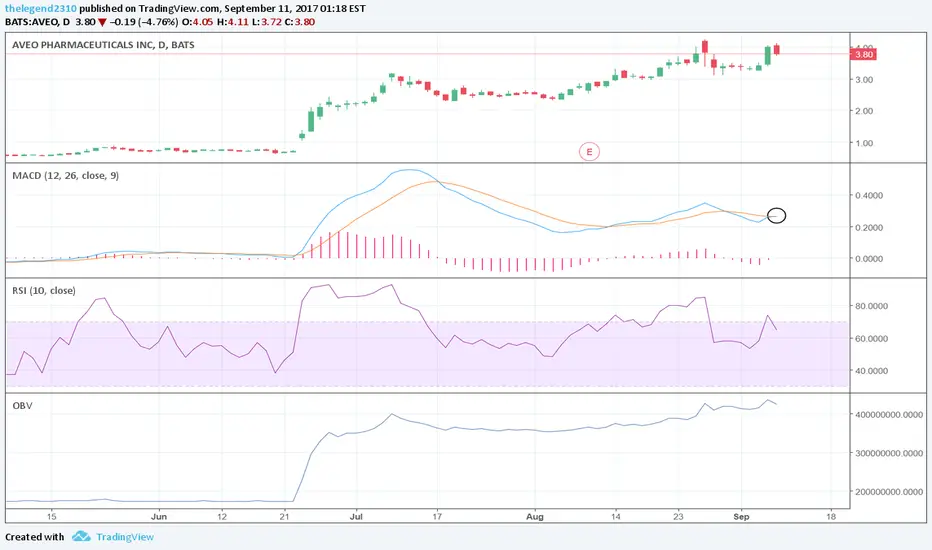
Task: Click the 200000000.0000 OBV axis label
Action: point(889,492)
